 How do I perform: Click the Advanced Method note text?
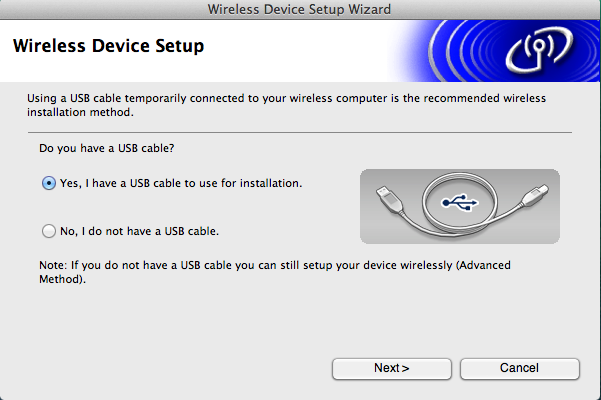(x=275, y=272)
